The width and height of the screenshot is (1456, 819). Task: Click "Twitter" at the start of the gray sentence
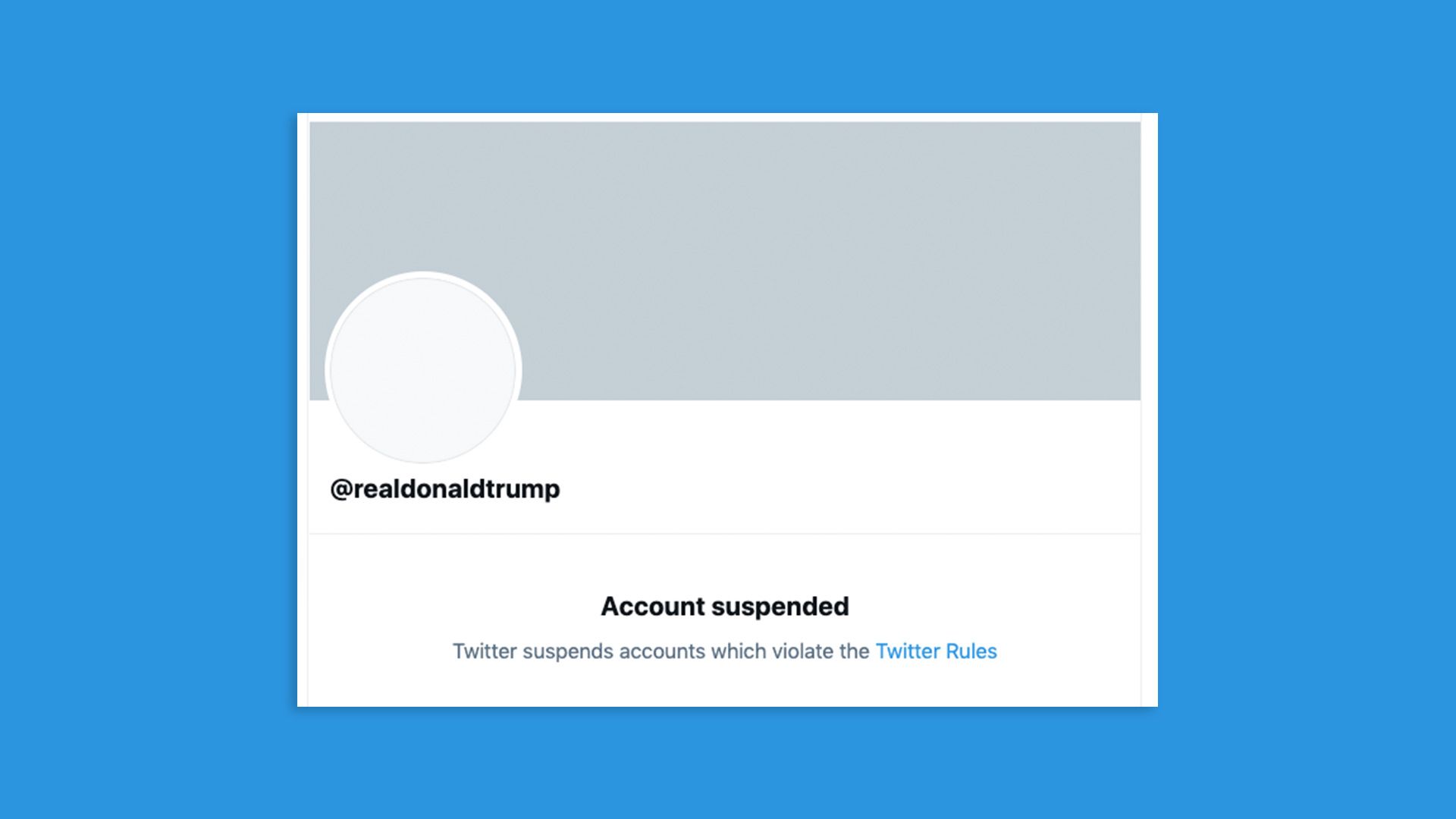pyautogui.click(x=485, y=651)
